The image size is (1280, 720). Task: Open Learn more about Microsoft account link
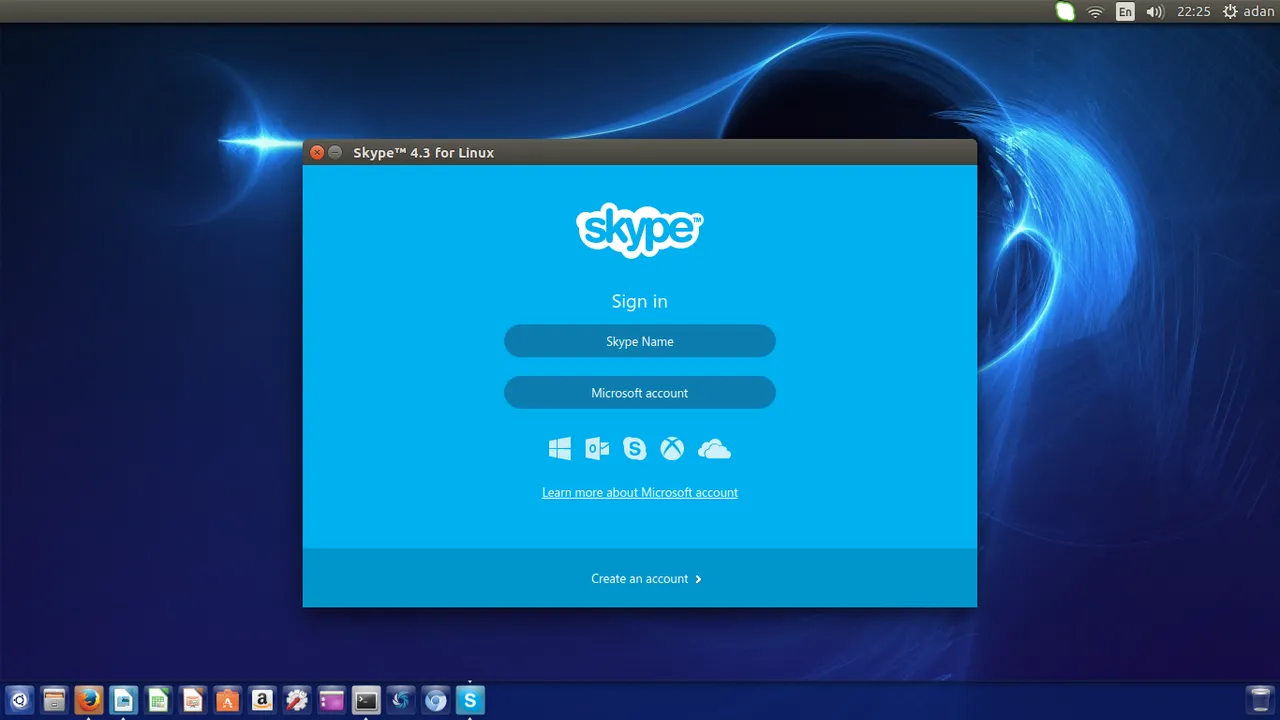point(640,493)
